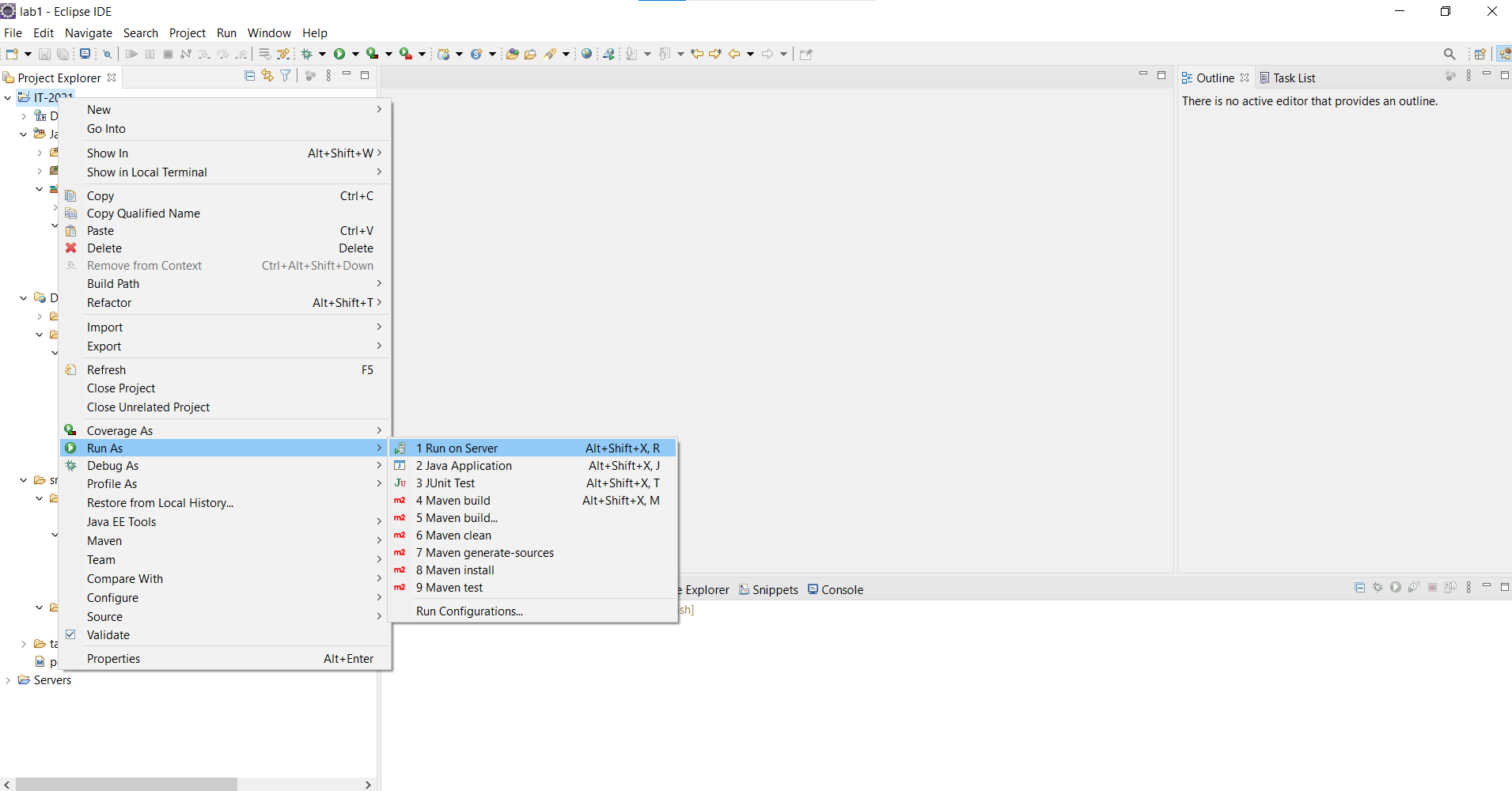The height and width of the screenshot is (791, 1512).
Task: Switch to the Snippets tab
Action: [x=768, y=590]
